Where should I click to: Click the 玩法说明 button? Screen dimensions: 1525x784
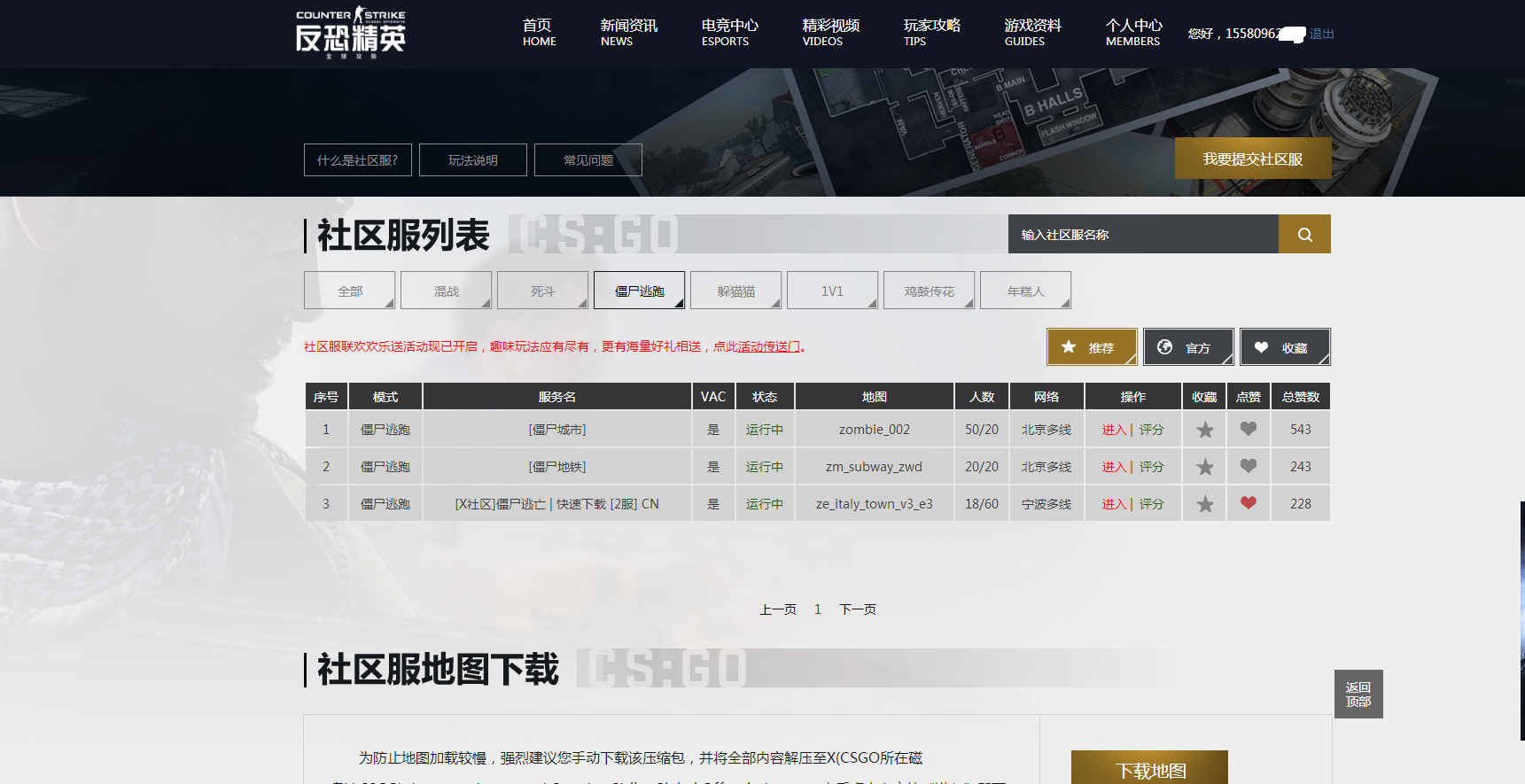click(x=473, y=159)
